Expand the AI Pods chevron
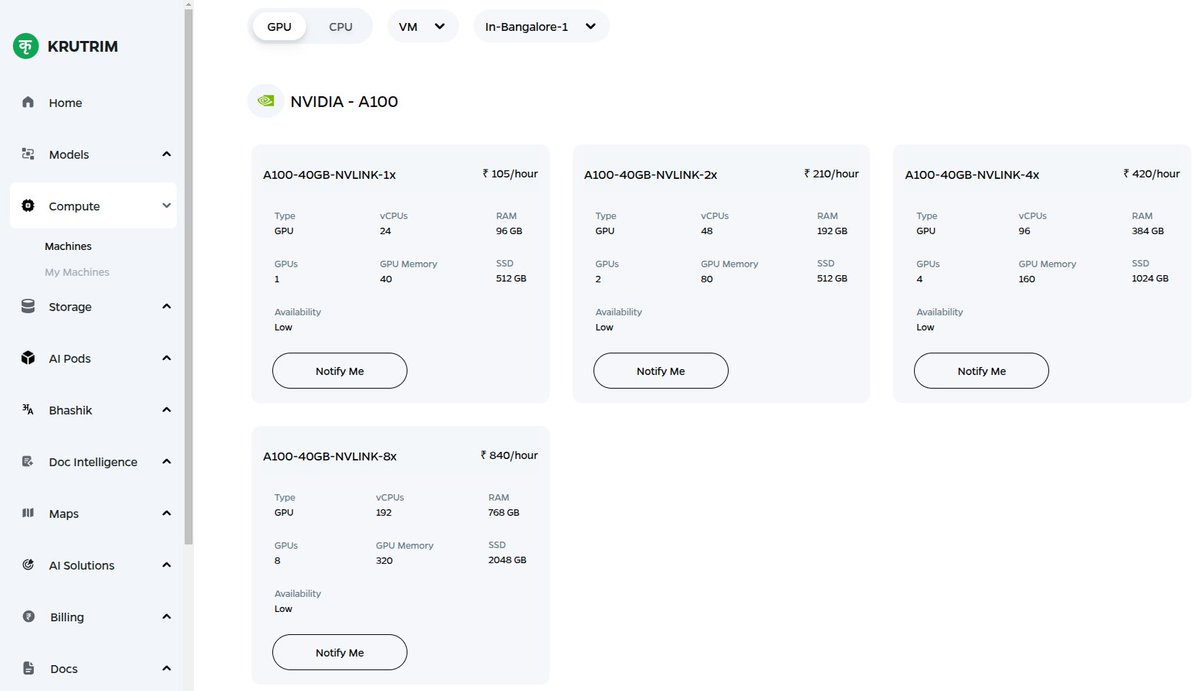1200x691 pixels. point(166,358)
